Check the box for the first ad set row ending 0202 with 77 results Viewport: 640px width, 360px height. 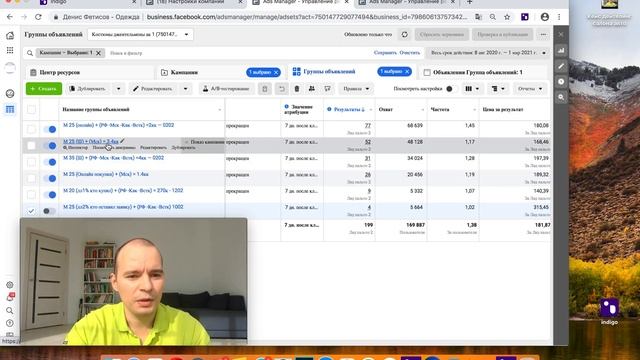pyautogui.click(x=31, y=129)
